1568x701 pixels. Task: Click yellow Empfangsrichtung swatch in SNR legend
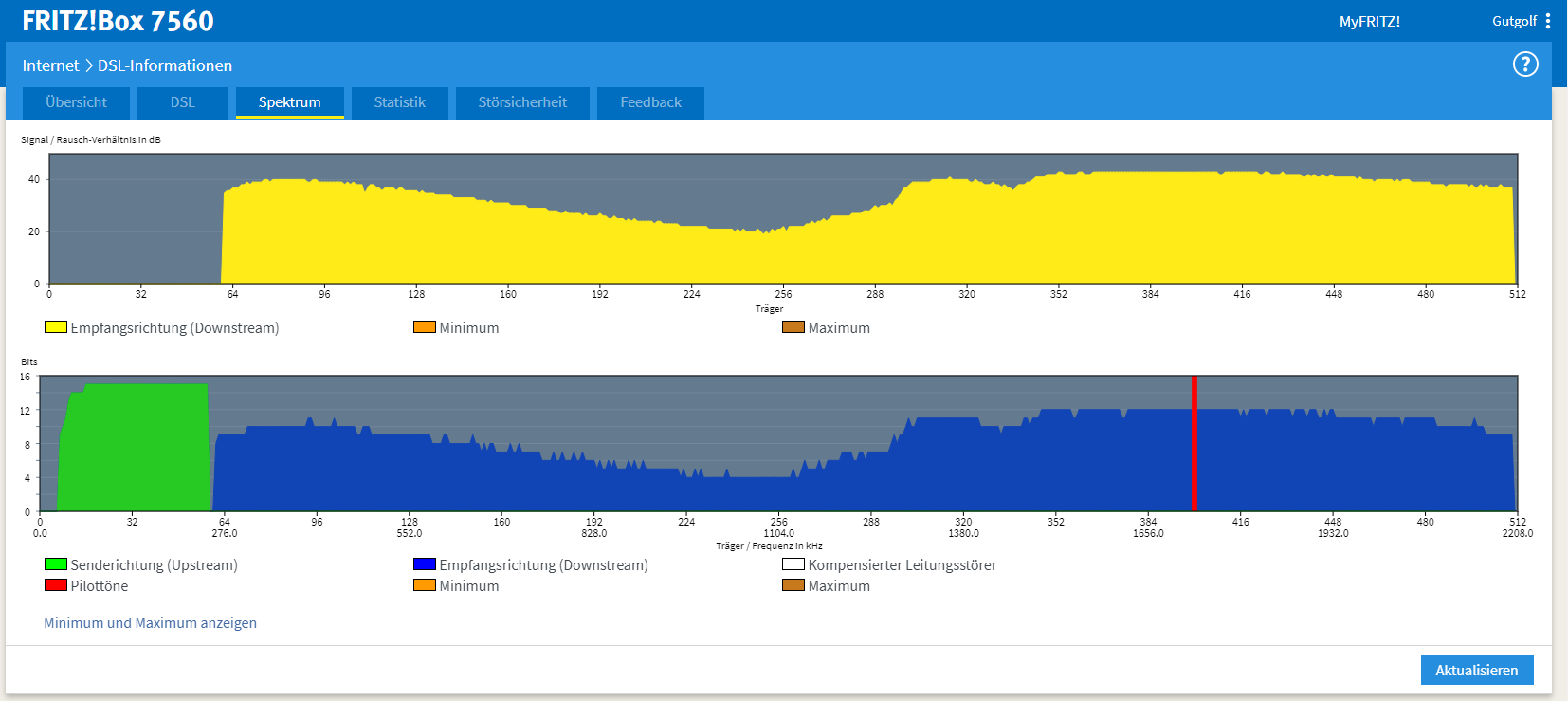(x=56, y=327)
